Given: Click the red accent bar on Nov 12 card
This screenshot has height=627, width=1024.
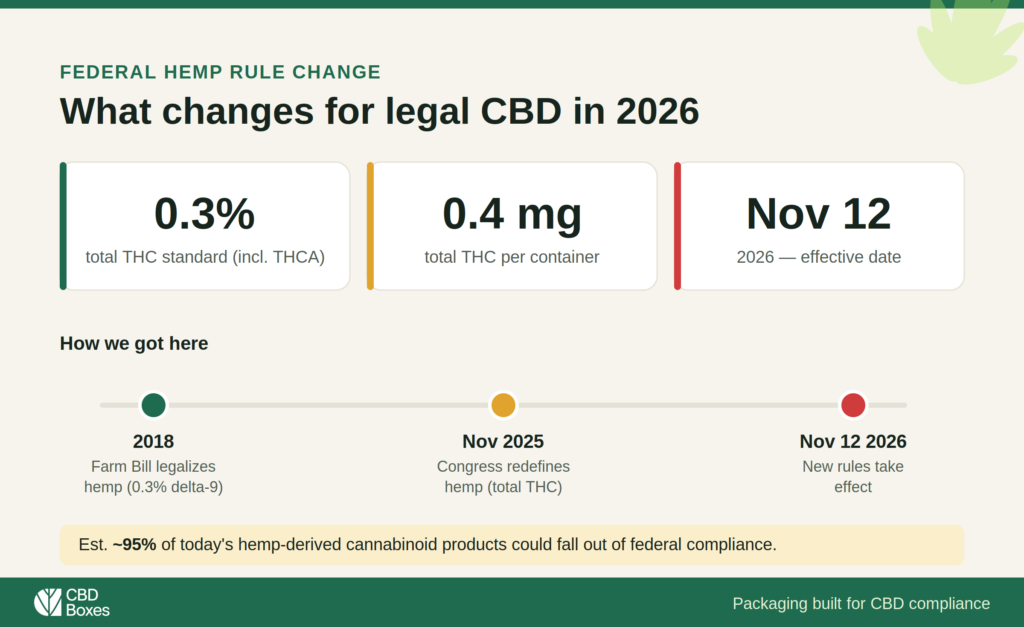Looking at the screenshot, I should click(x=677, y=226).
